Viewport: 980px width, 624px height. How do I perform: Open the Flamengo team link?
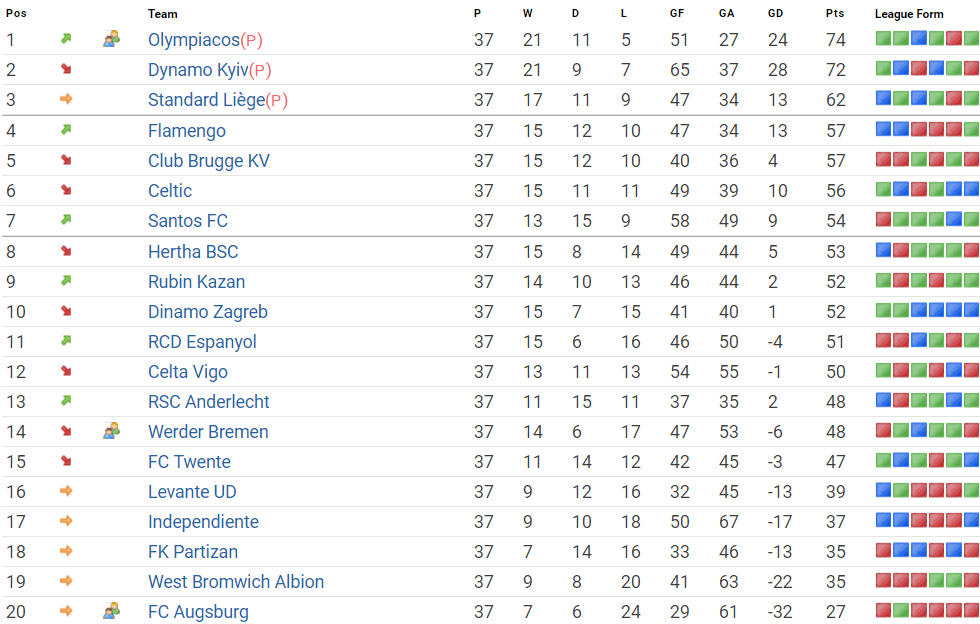[x=187, y=131]
